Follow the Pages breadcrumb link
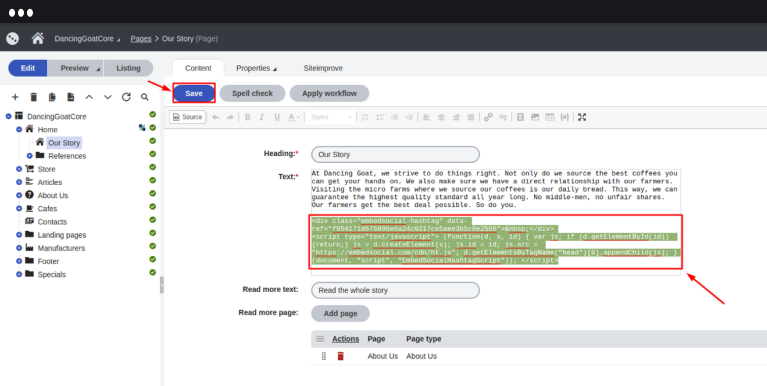The height and width of the screenshot is (386, 767). coord(141,39)
